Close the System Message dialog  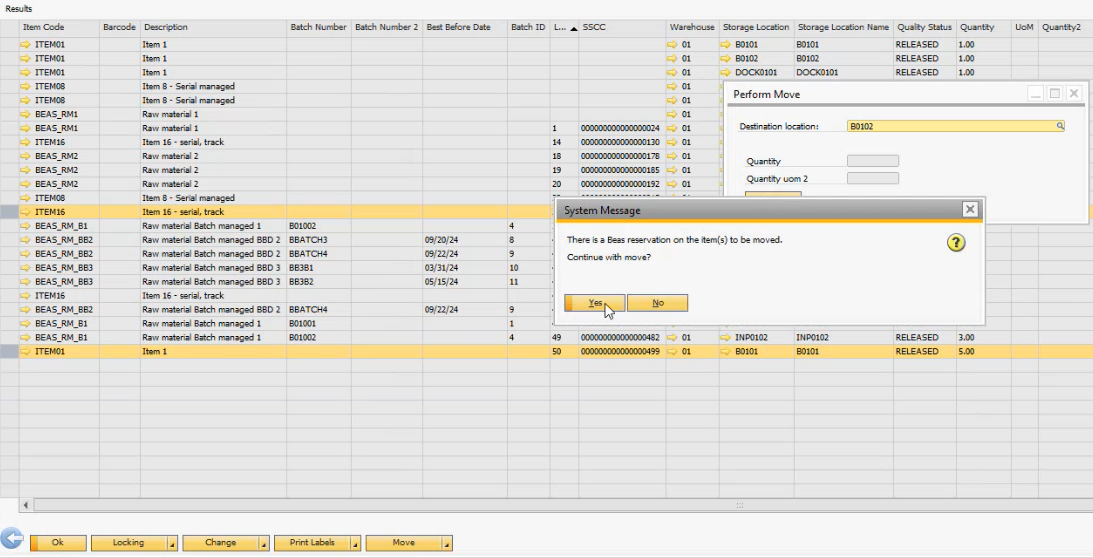pos(969,210)
